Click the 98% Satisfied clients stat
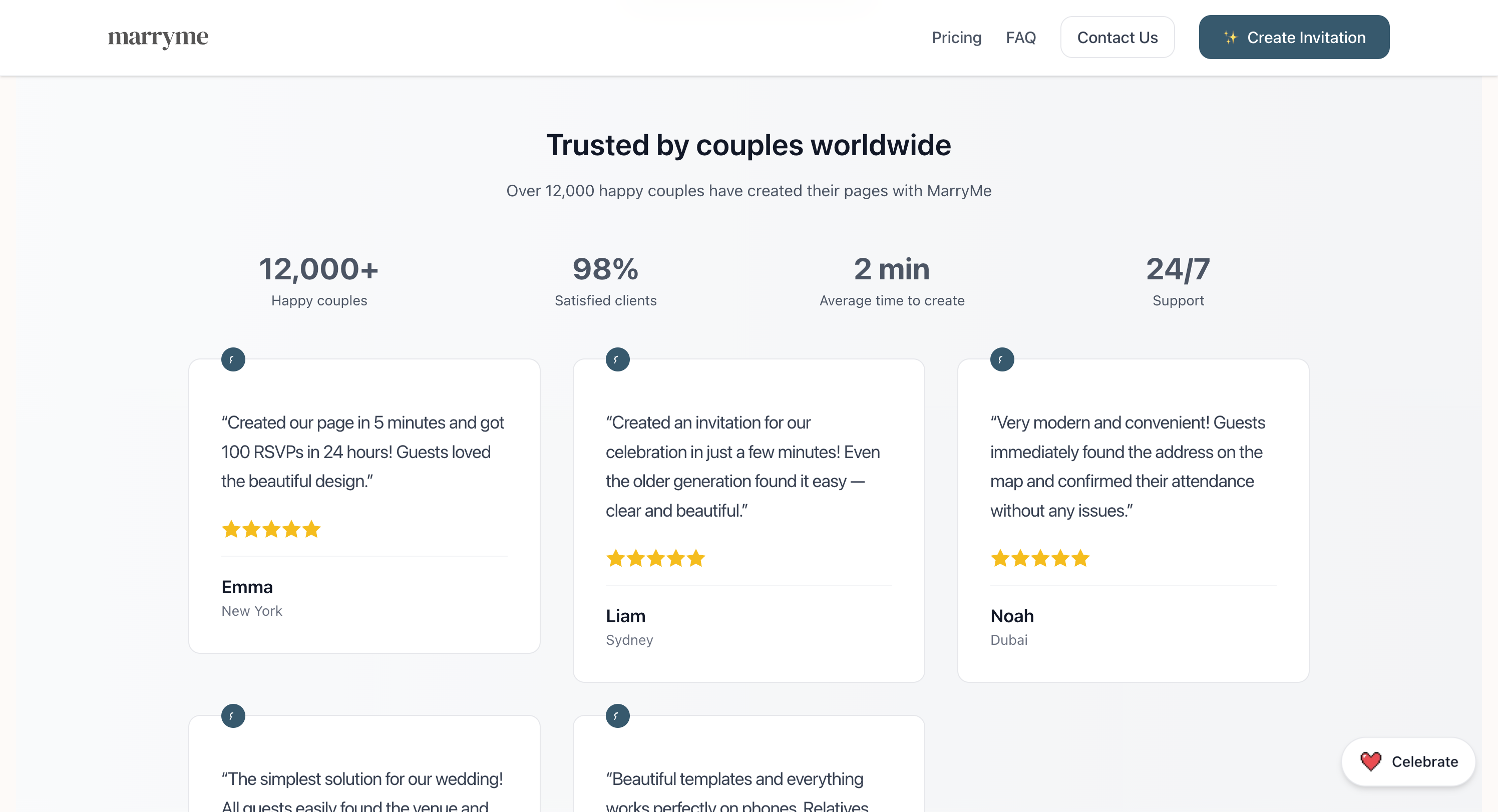This screenshot has height=812, width=1498. (x=605, y=280)
